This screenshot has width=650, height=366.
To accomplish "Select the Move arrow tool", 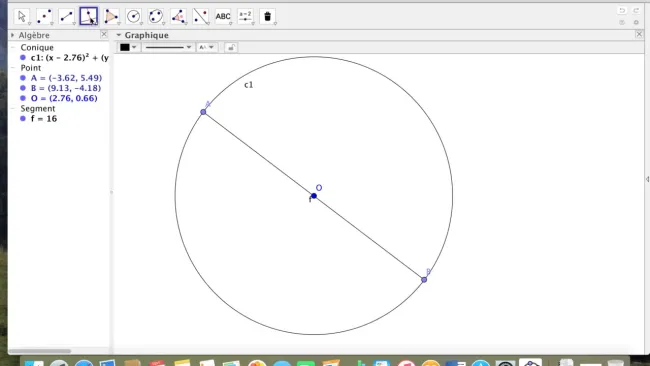I will tap(22, 17).
